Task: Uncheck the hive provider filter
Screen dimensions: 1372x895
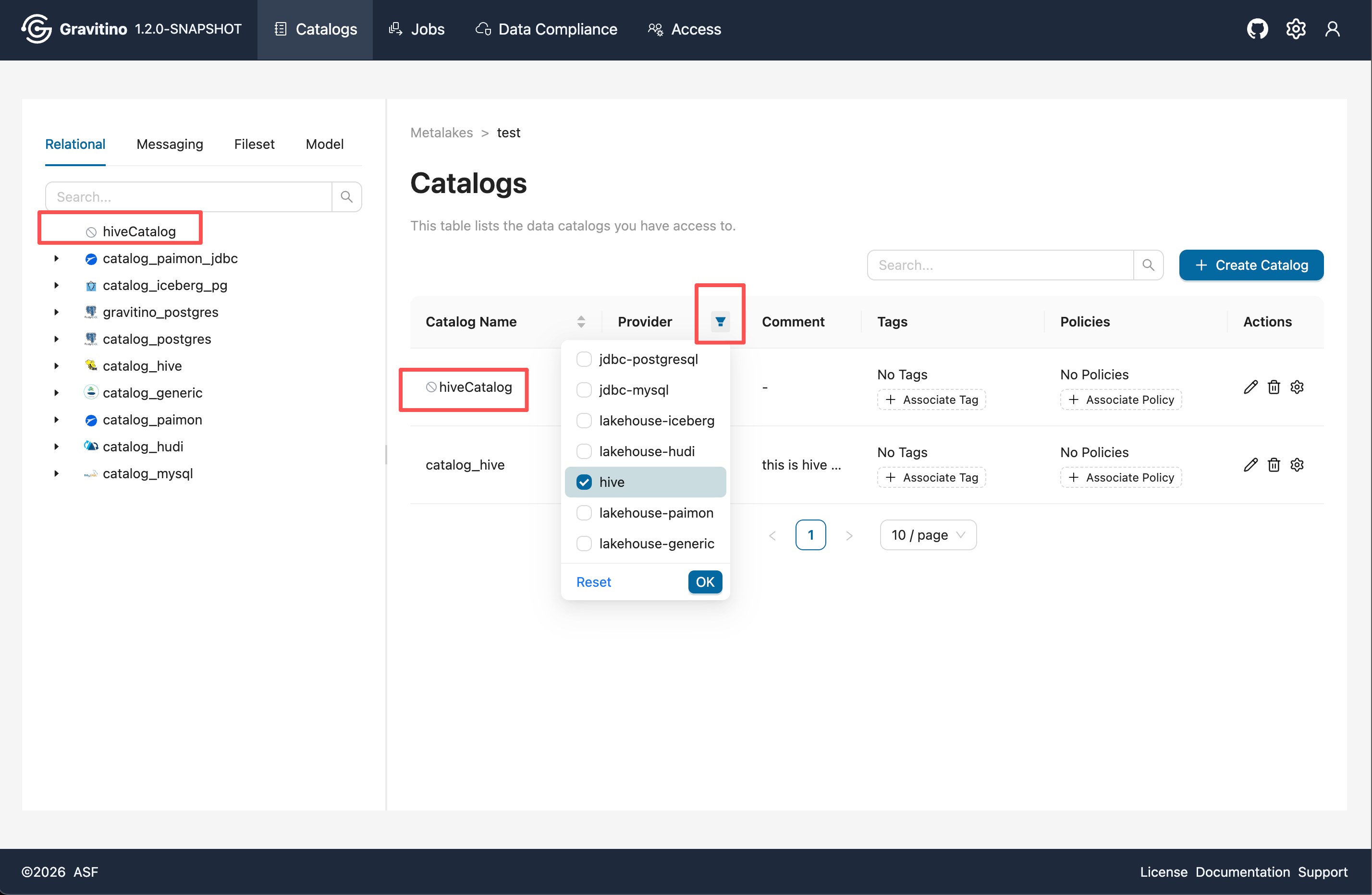Action: point(583,482)
